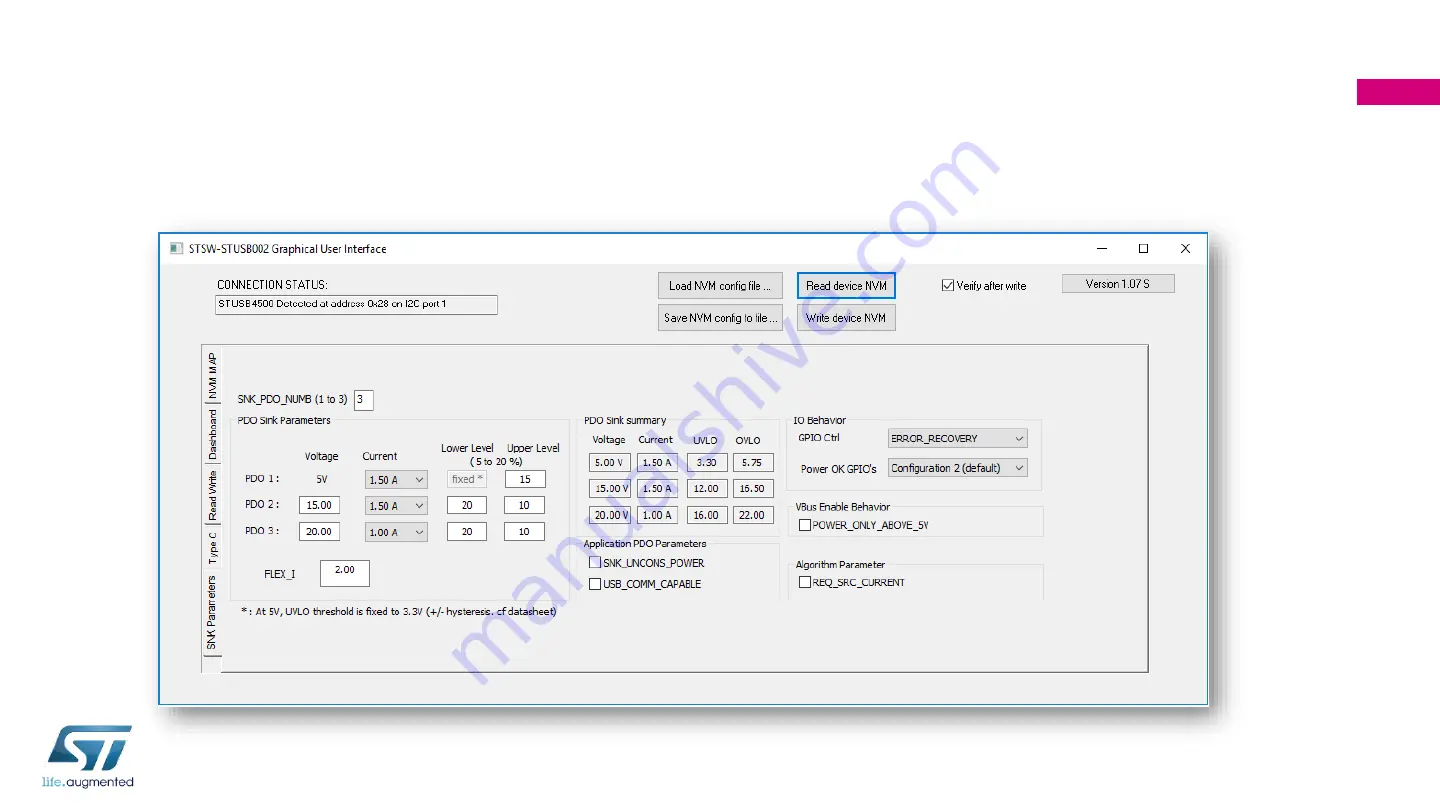Click the application window title bar icon
The image size is (1440, 810).
pos(176,249)
